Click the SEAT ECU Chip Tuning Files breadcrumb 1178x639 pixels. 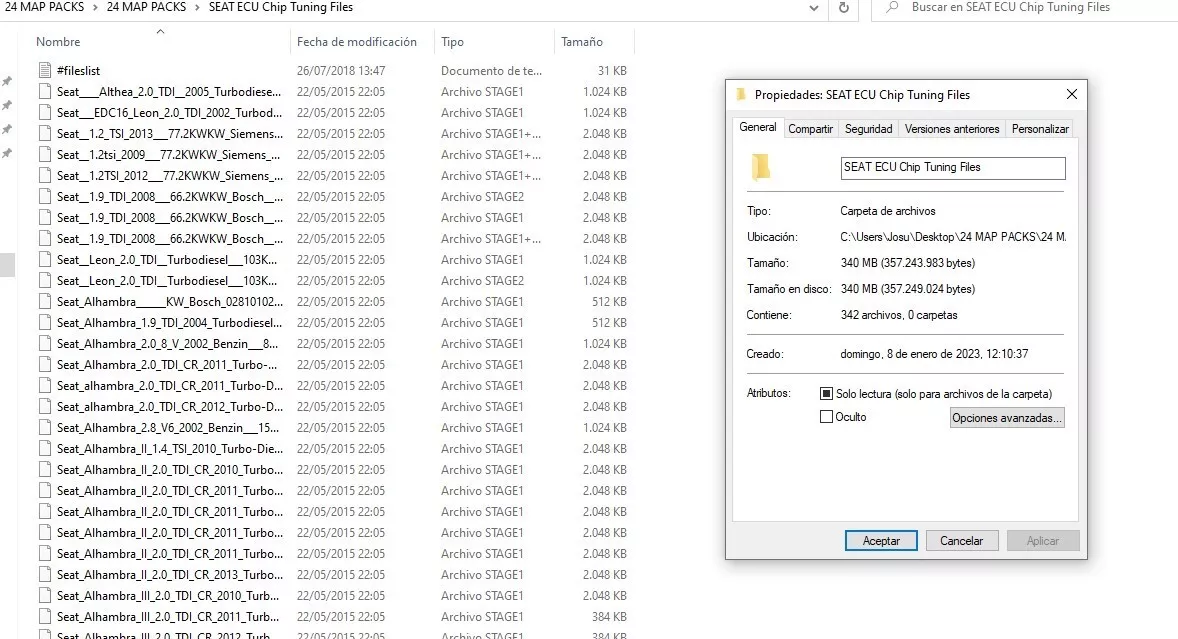[281, 8]
